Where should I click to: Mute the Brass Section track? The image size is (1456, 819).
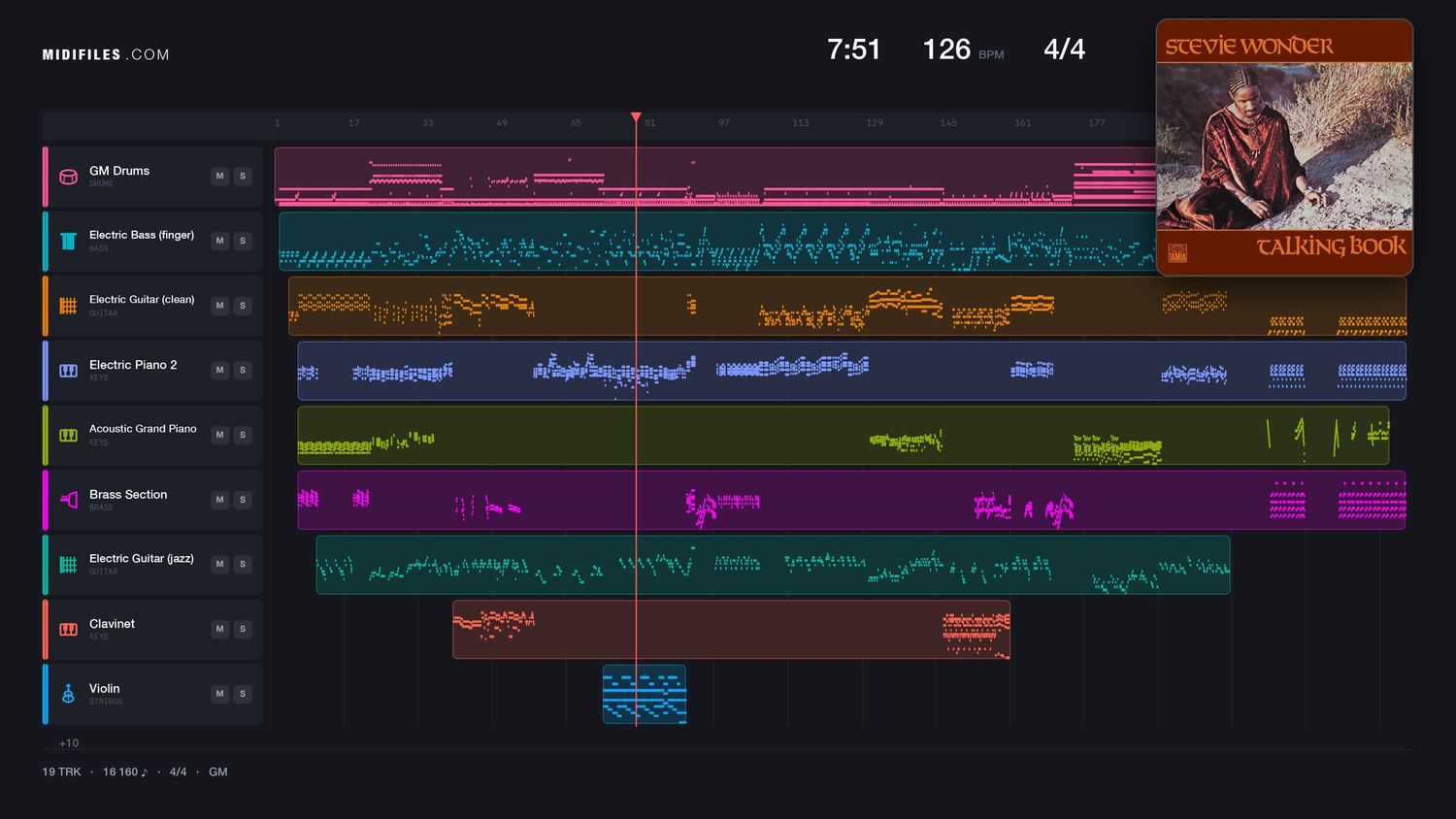(x=220, y=500)
